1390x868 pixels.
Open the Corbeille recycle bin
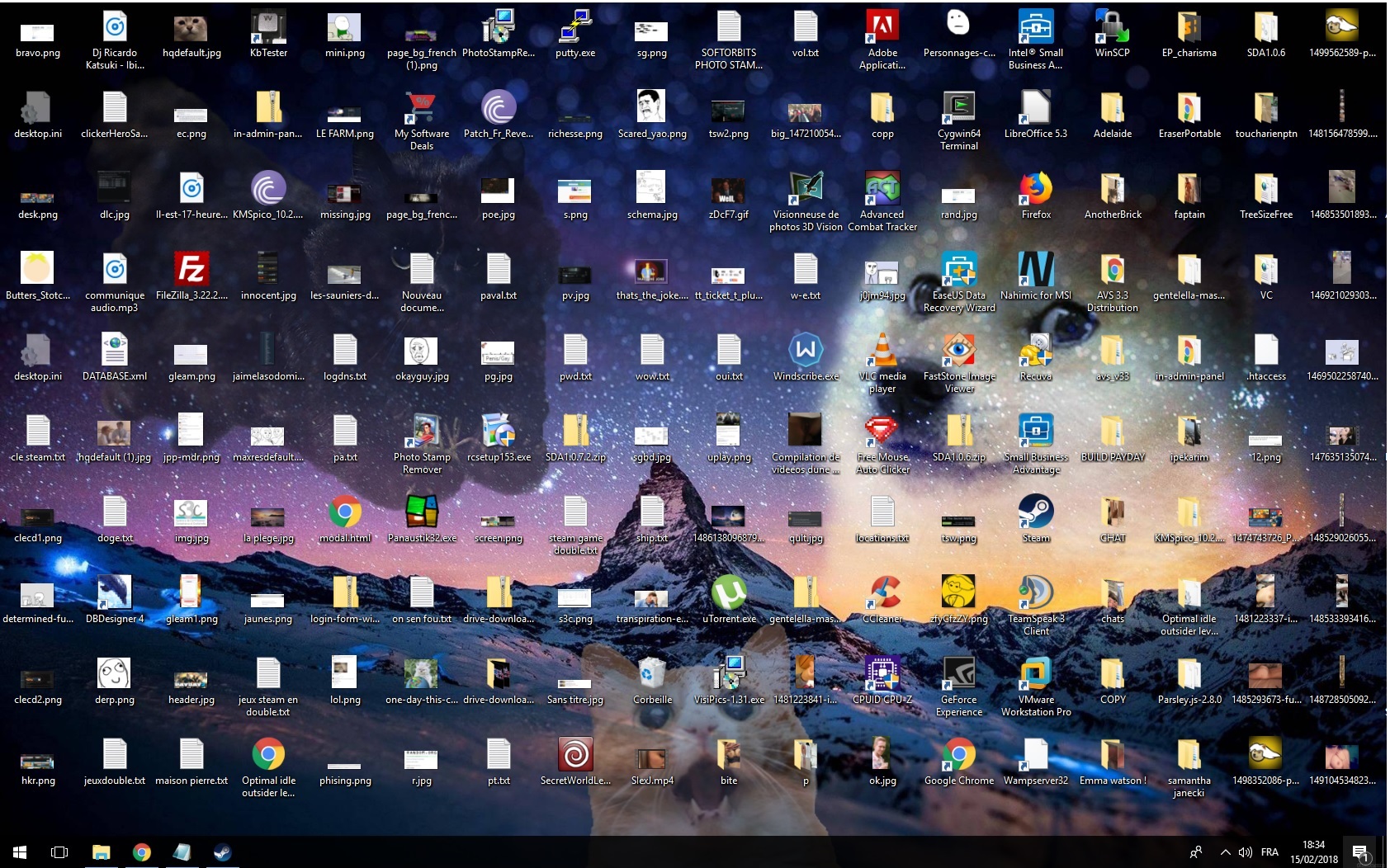652,675
